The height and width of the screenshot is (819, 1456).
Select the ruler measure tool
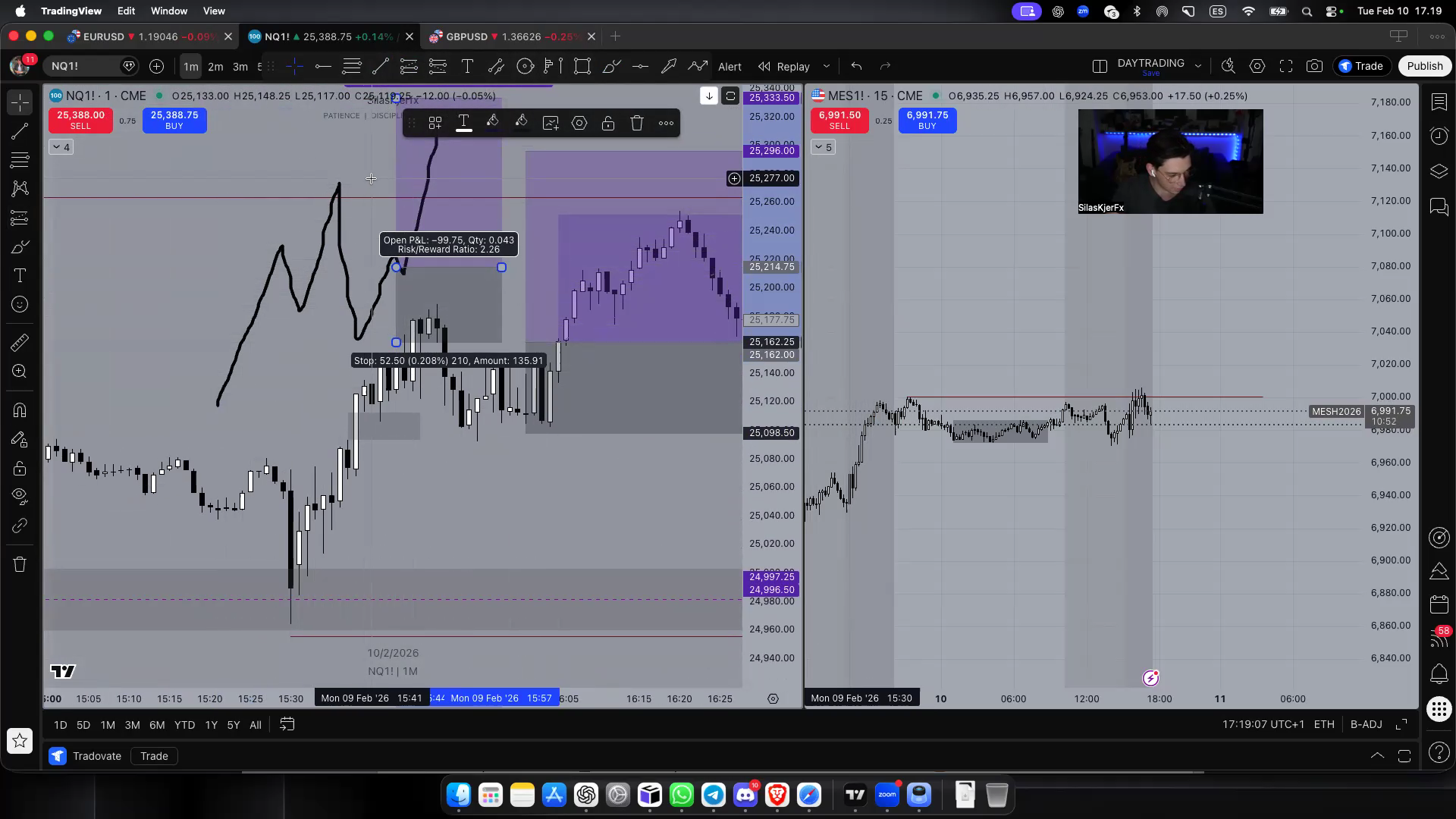[x=20, y=343]
